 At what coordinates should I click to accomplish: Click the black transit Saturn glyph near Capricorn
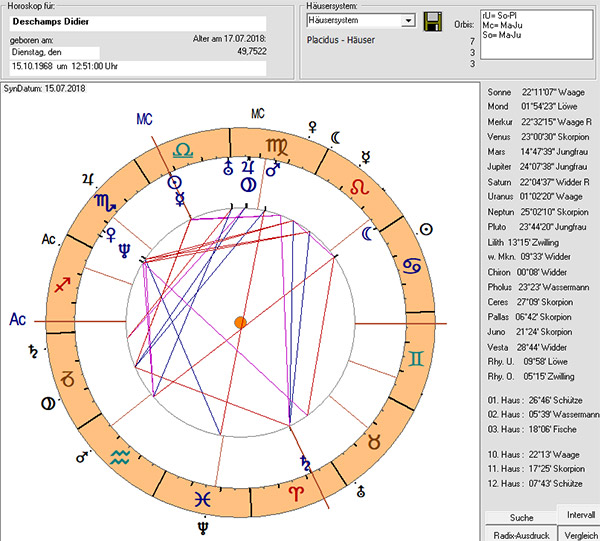coord(33,351)
